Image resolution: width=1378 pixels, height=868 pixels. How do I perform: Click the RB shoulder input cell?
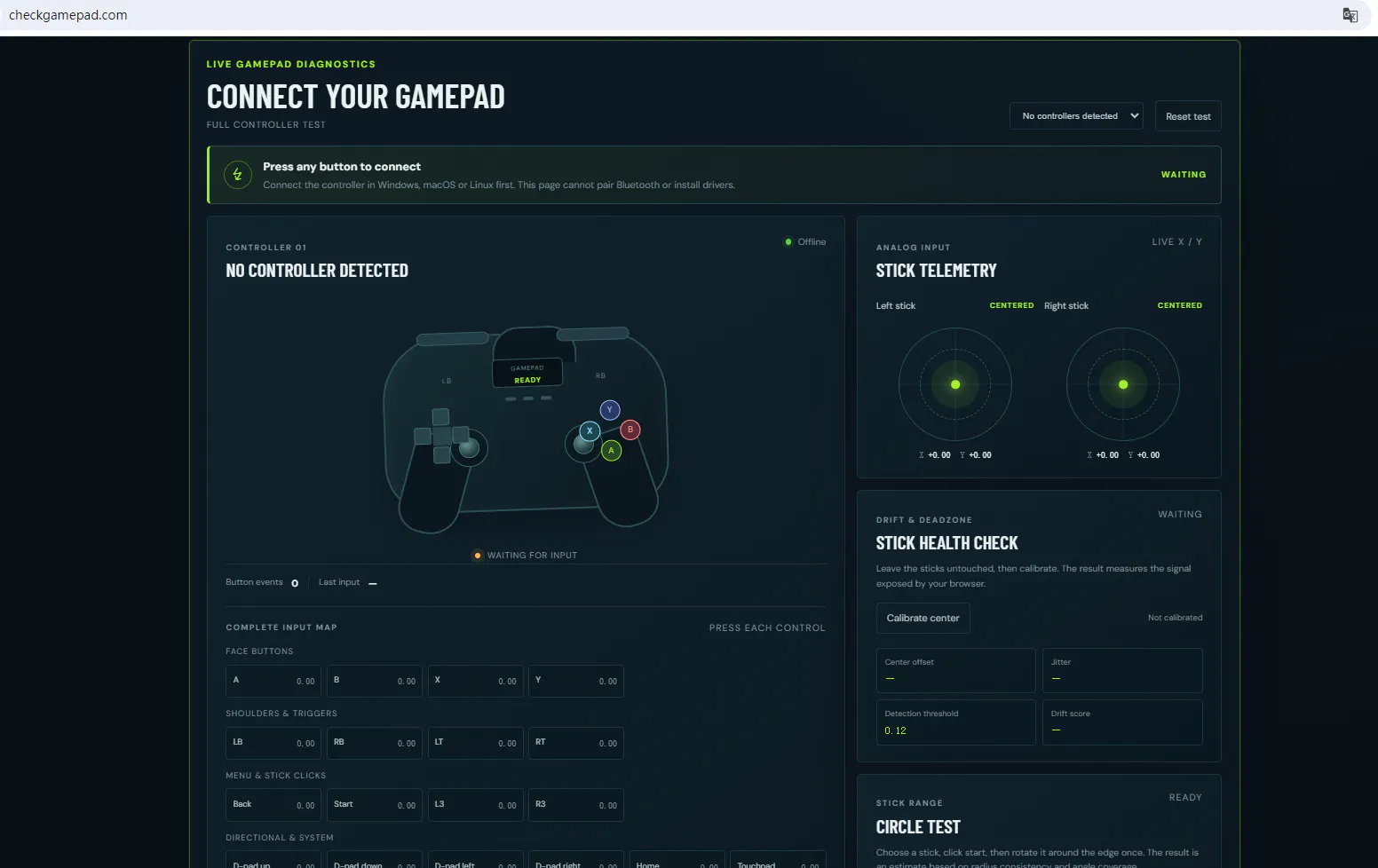pos(375,743)
